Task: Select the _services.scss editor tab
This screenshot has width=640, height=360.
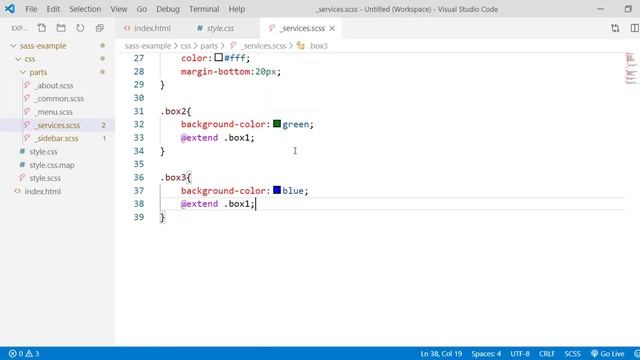Action: pos(302,28)
